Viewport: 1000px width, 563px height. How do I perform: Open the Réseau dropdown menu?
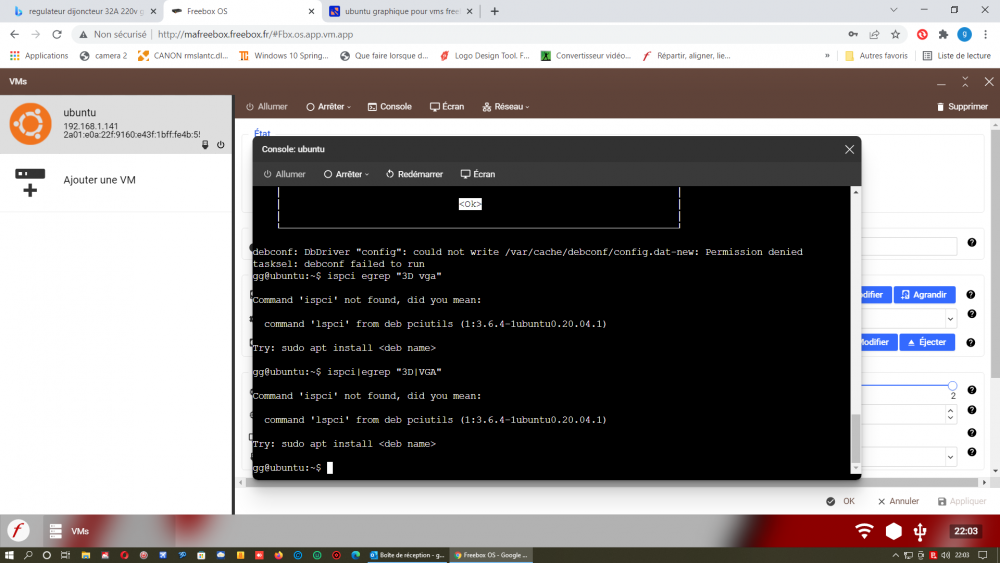pyautogui.click(x=505, y=107)
